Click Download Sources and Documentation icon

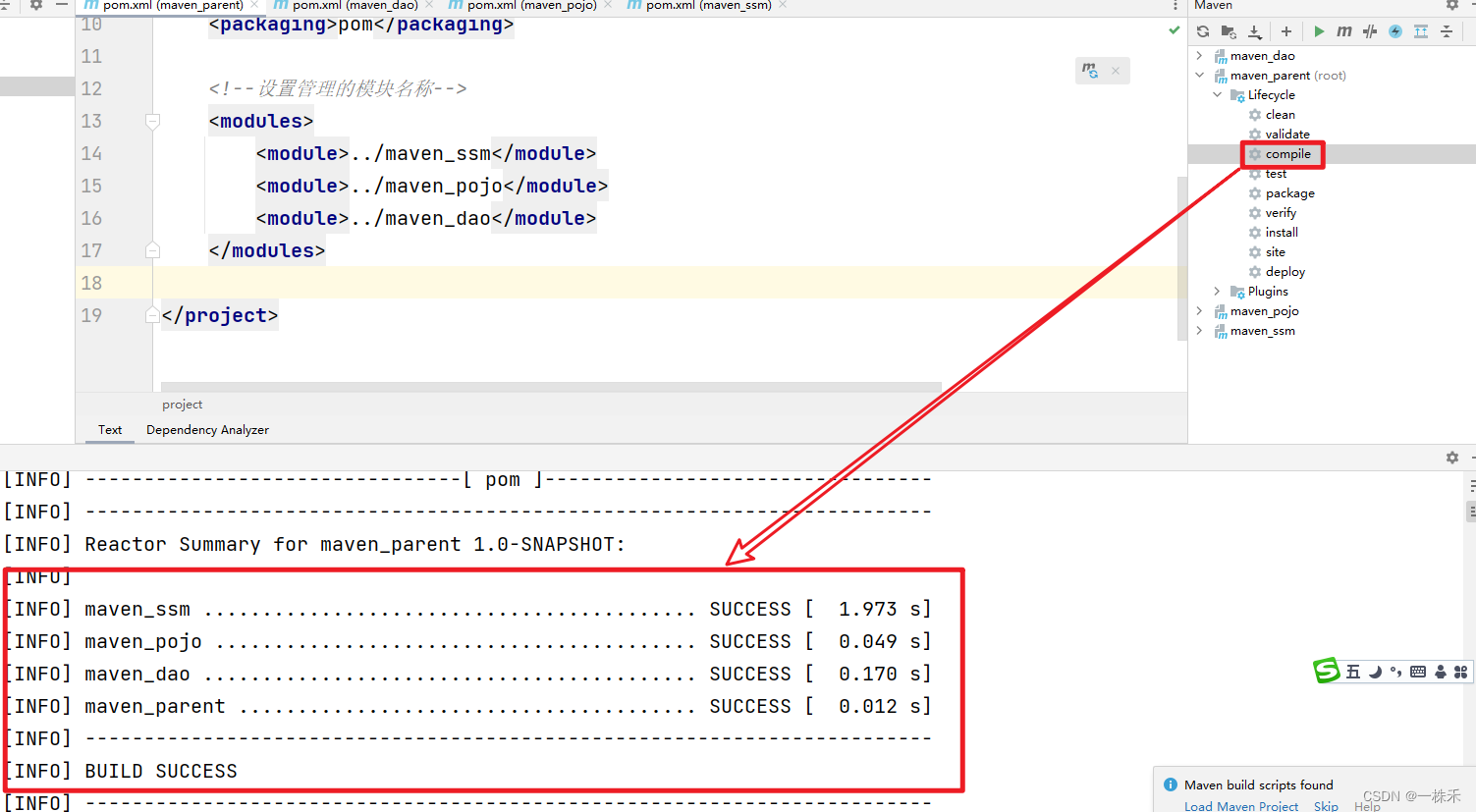click(1255, 31)
